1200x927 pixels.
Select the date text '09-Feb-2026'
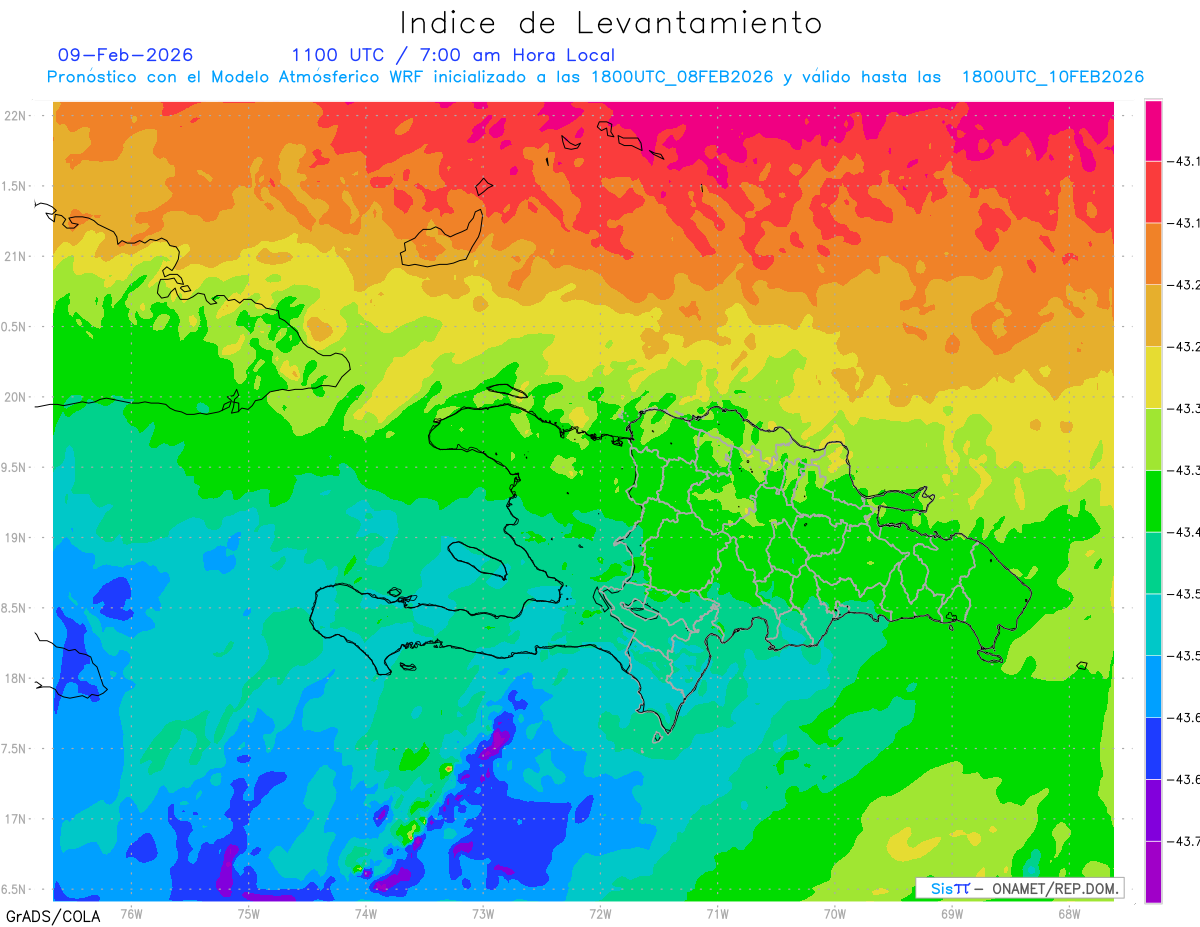(126, 55)
